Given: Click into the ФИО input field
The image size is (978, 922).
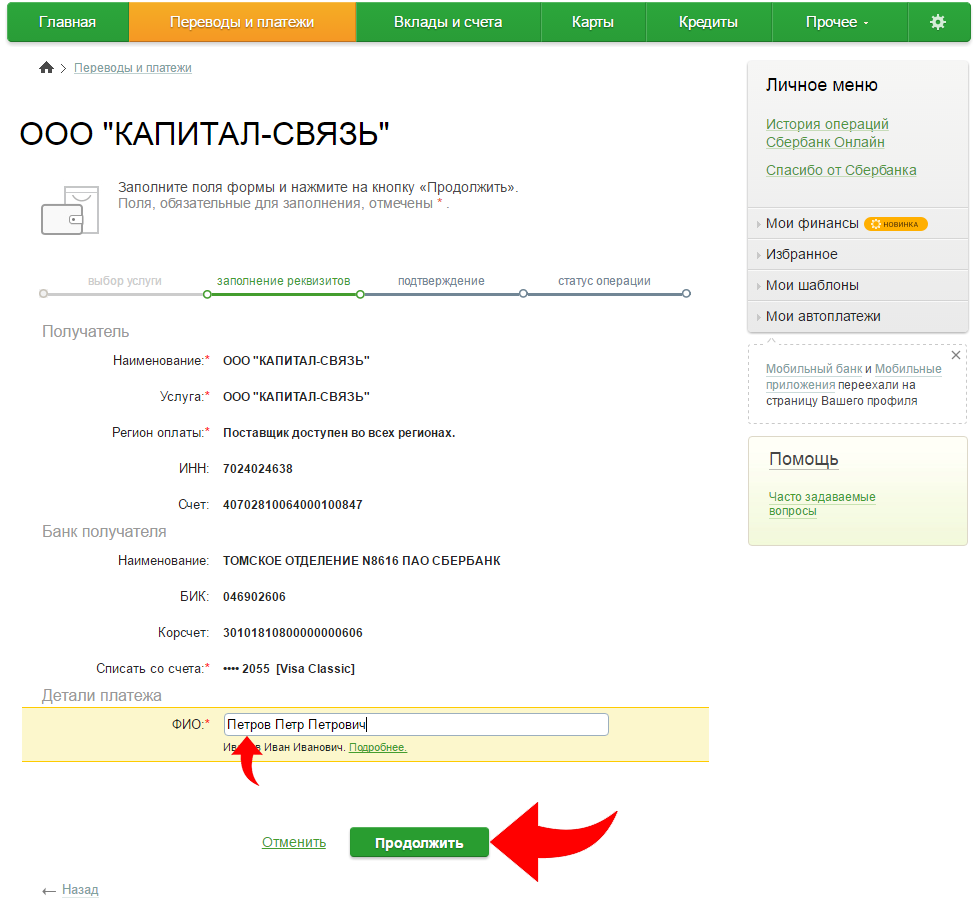Looking at the screenshot, I should (x=416, y=724).
